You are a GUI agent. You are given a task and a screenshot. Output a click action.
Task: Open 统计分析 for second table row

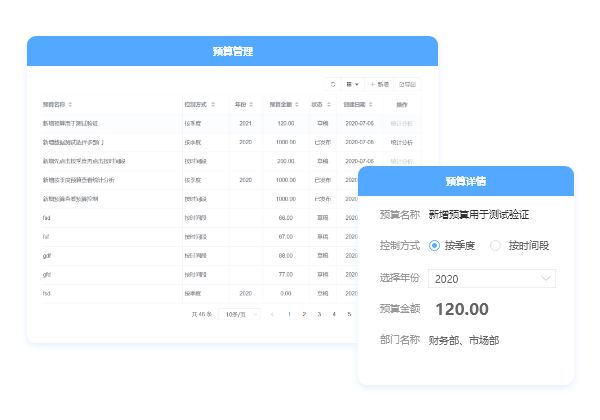(x=402, y=142)
